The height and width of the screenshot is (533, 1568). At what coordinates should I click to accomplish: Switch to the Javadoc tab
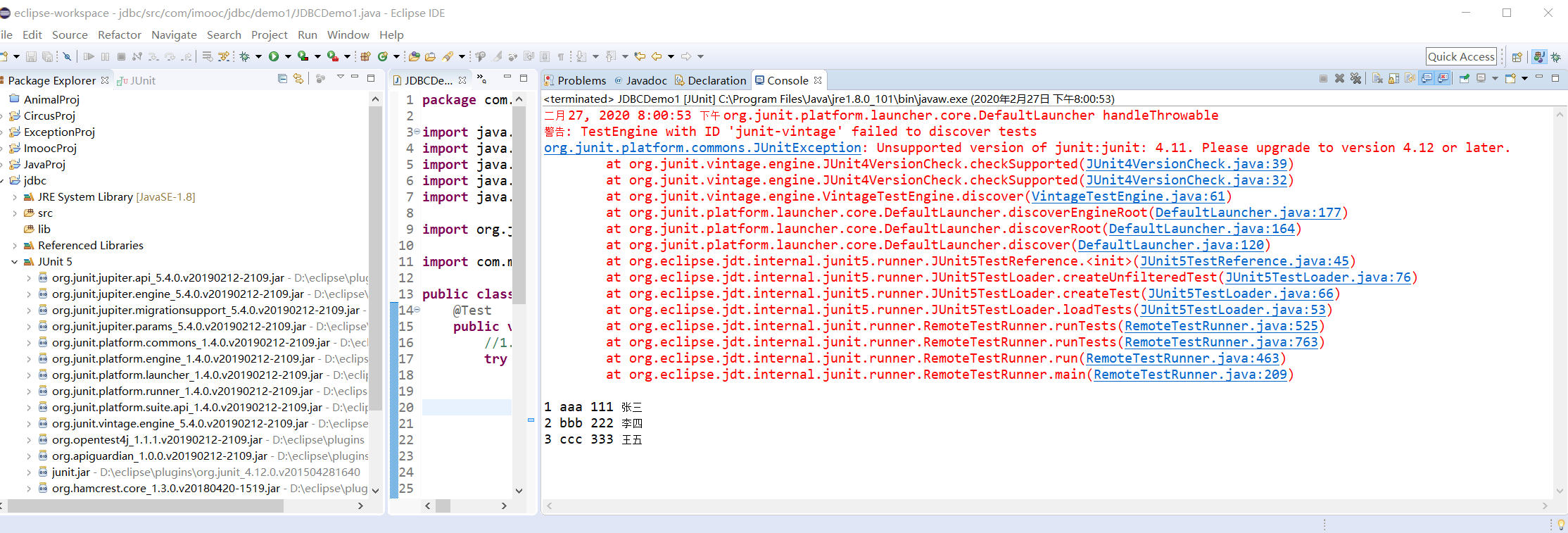[640, 80]
